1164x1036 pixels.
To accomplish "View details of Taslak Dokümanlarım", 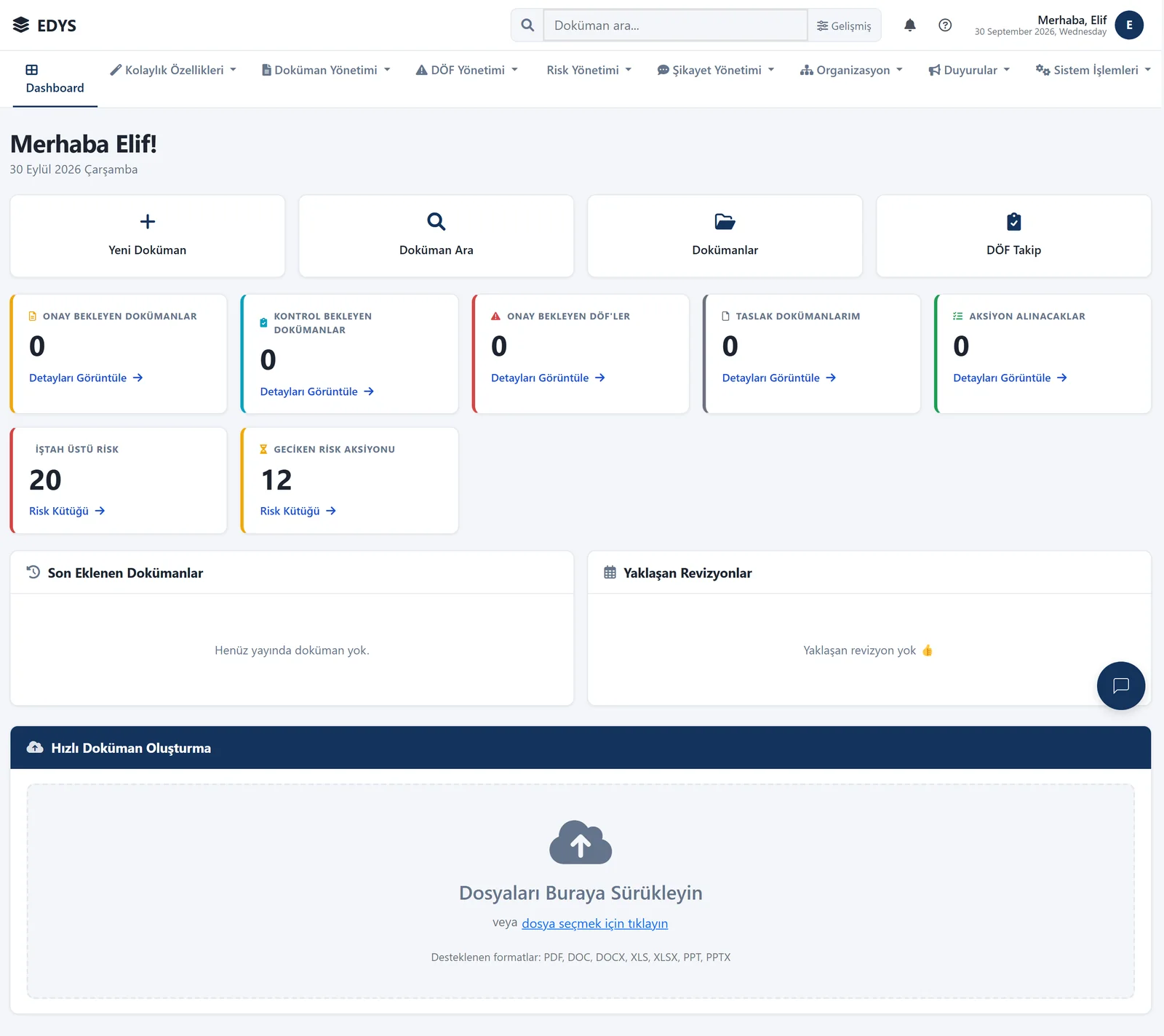I will pos(779,378).
